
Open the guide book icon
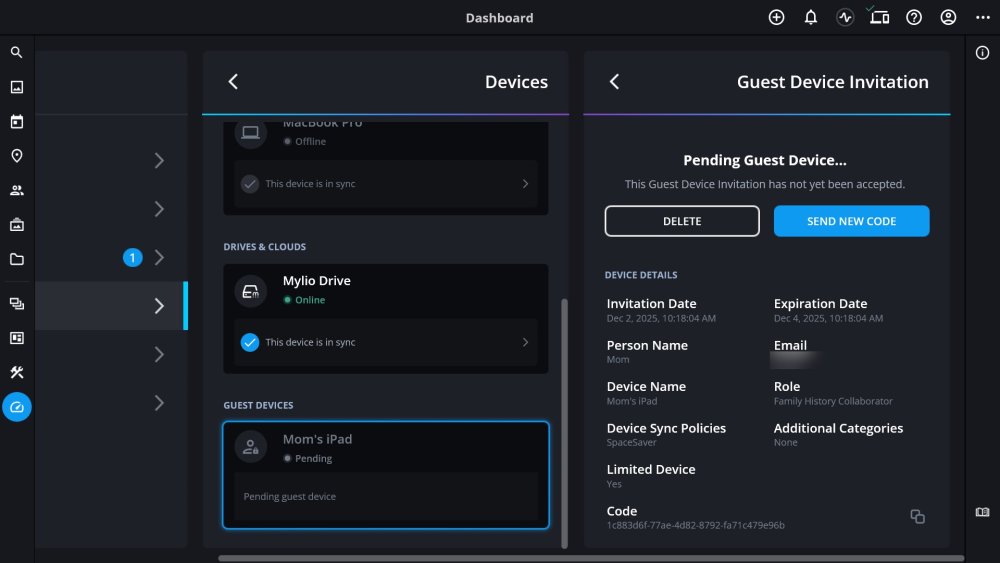click(x=982, y=512)
